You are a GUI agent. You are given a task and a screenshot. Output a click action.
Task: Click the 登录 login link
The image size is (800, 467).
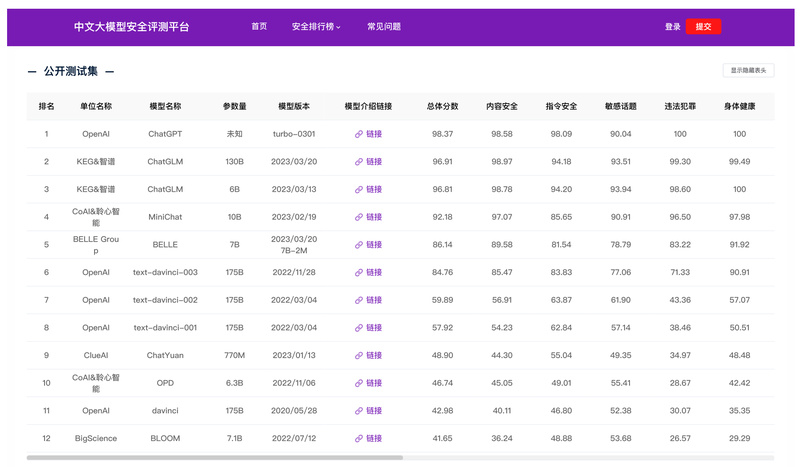point(672,27)
